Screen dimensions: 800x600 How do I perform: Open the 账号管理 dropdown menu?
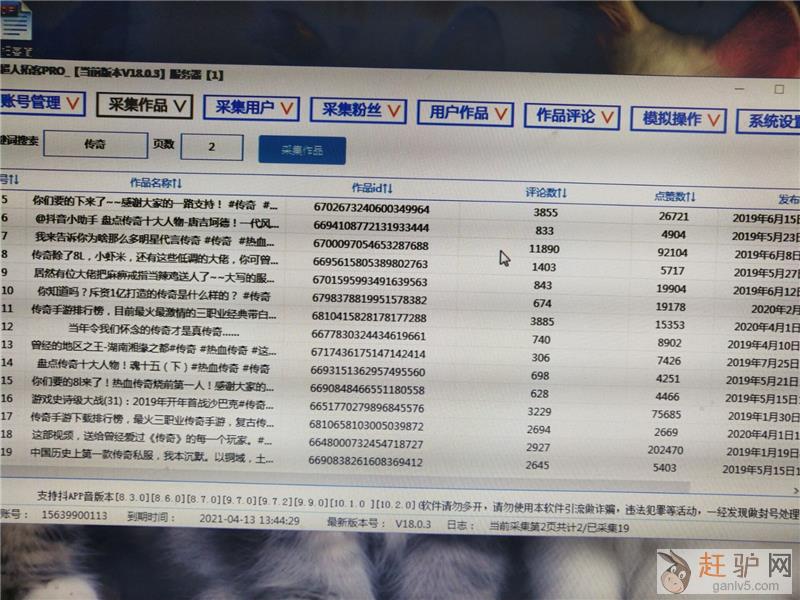tap(42, 102)
